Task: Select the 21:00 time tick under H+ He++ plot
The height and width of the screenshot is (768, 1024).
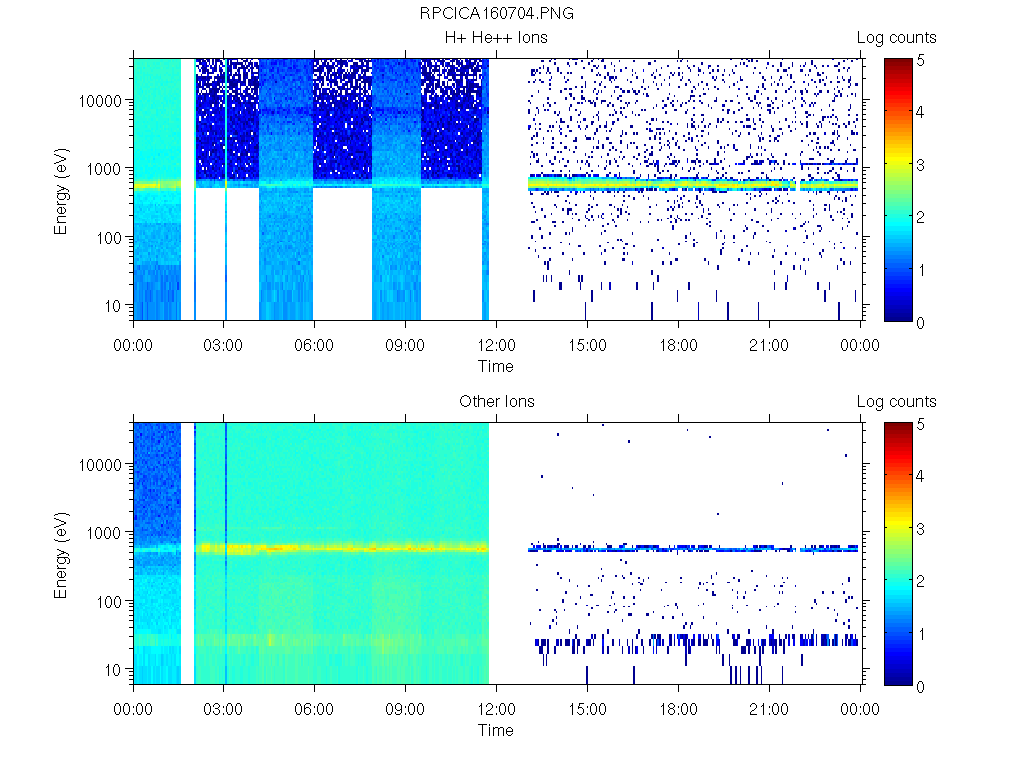Action: 769,345
